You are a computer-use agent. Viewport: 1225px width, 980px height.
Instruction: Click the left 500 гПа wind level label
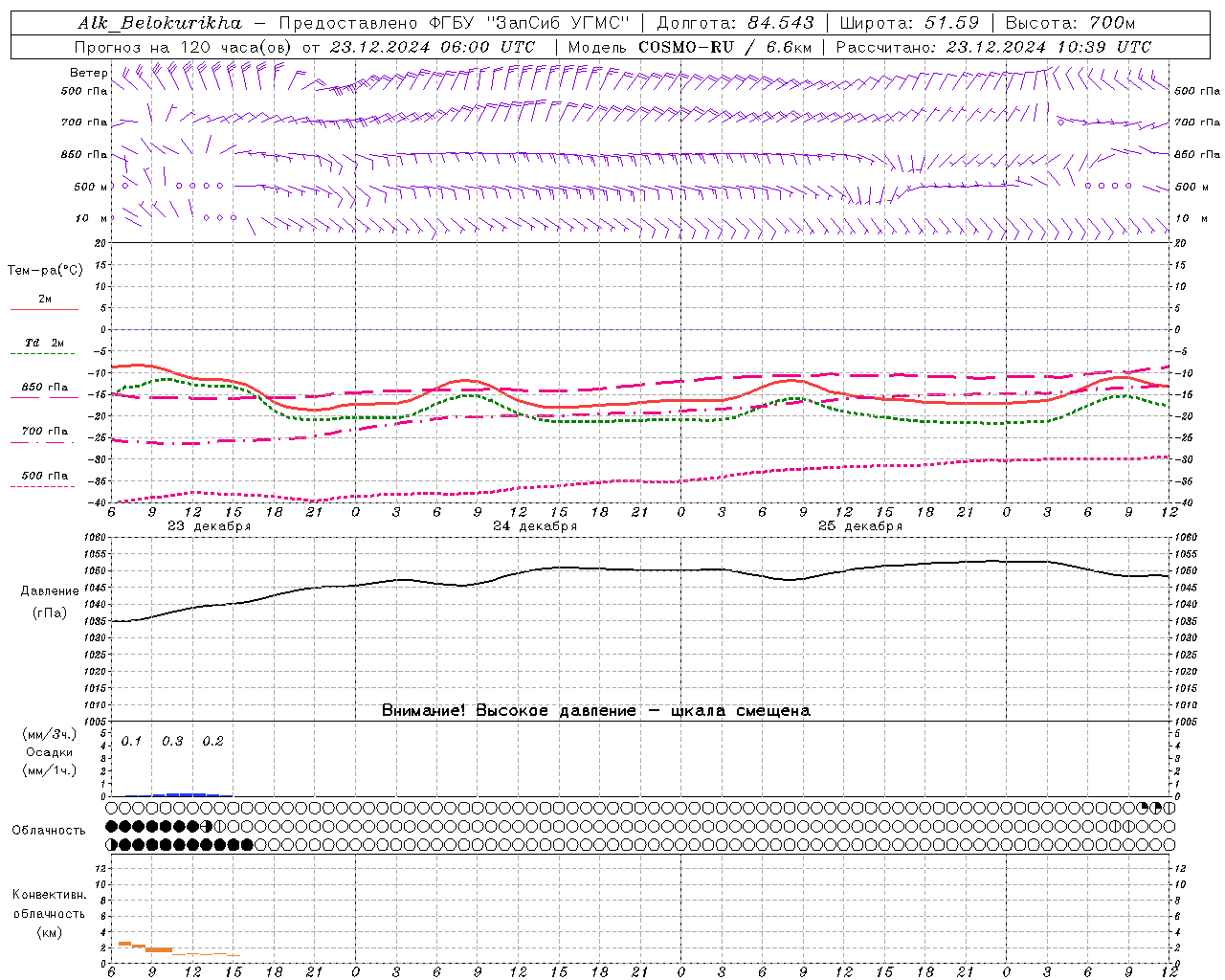[x=83, y=91]
